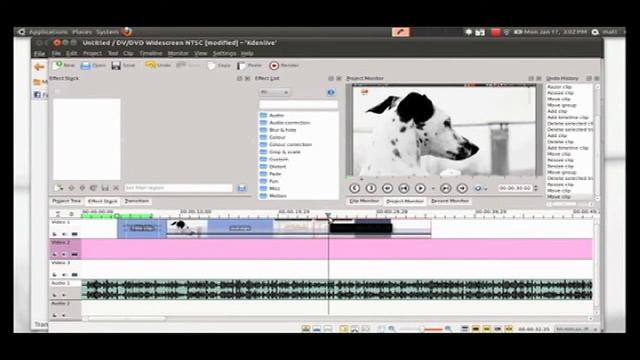Click the Project Monitor timecode stepper arrows
This screenshot has height=360, width=640.
tap(536, 188)
